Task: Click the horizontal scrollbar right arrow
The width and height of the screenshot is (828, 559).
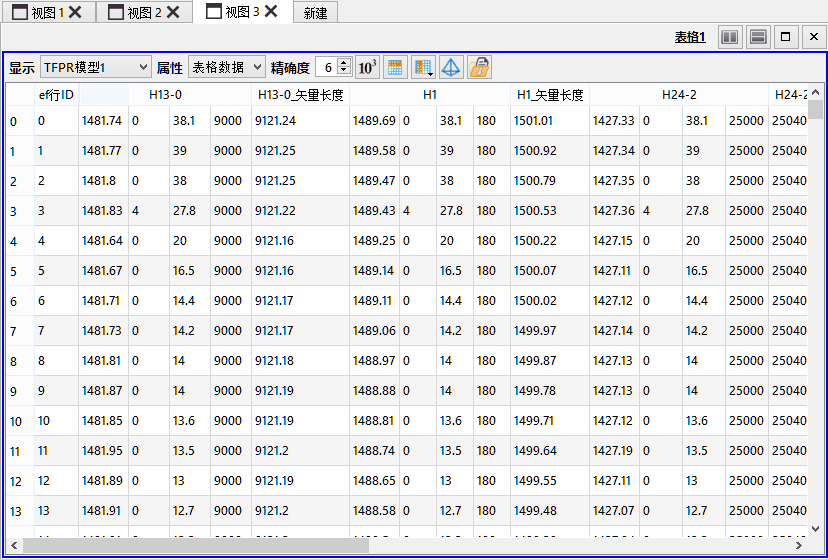Action: [798, 545]
